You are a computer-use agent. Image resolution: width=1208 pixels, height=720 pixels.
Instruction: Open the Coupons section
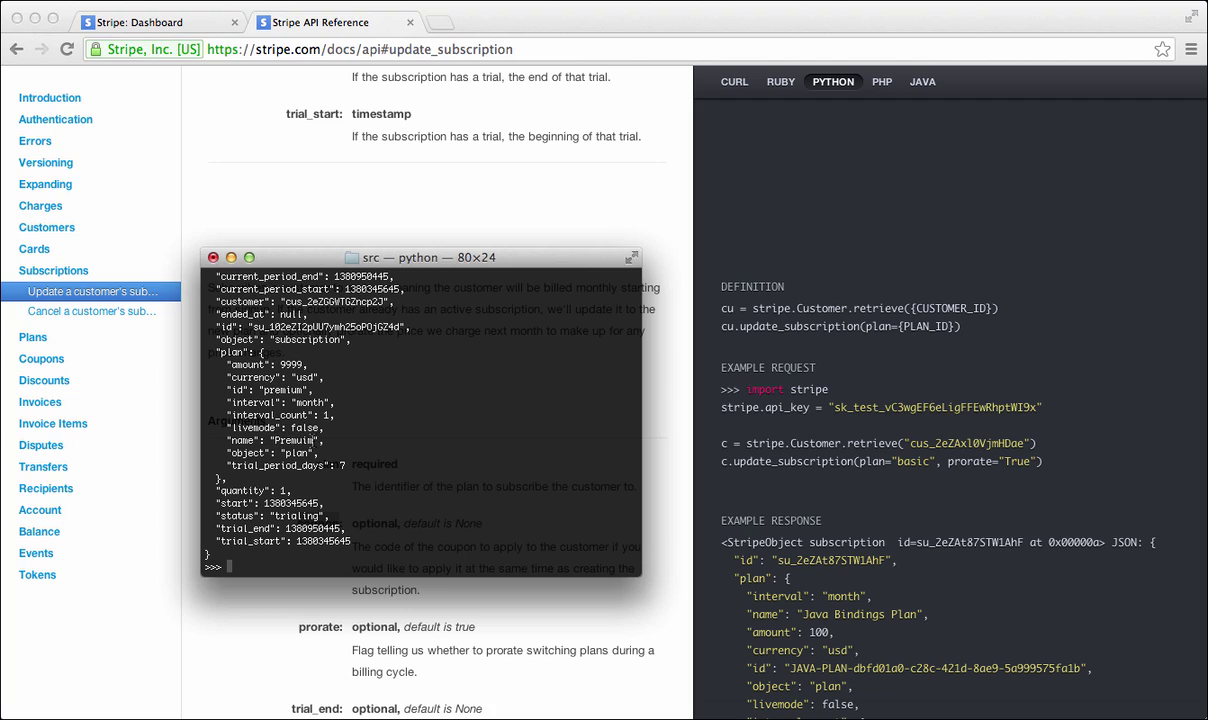[41, 359]
